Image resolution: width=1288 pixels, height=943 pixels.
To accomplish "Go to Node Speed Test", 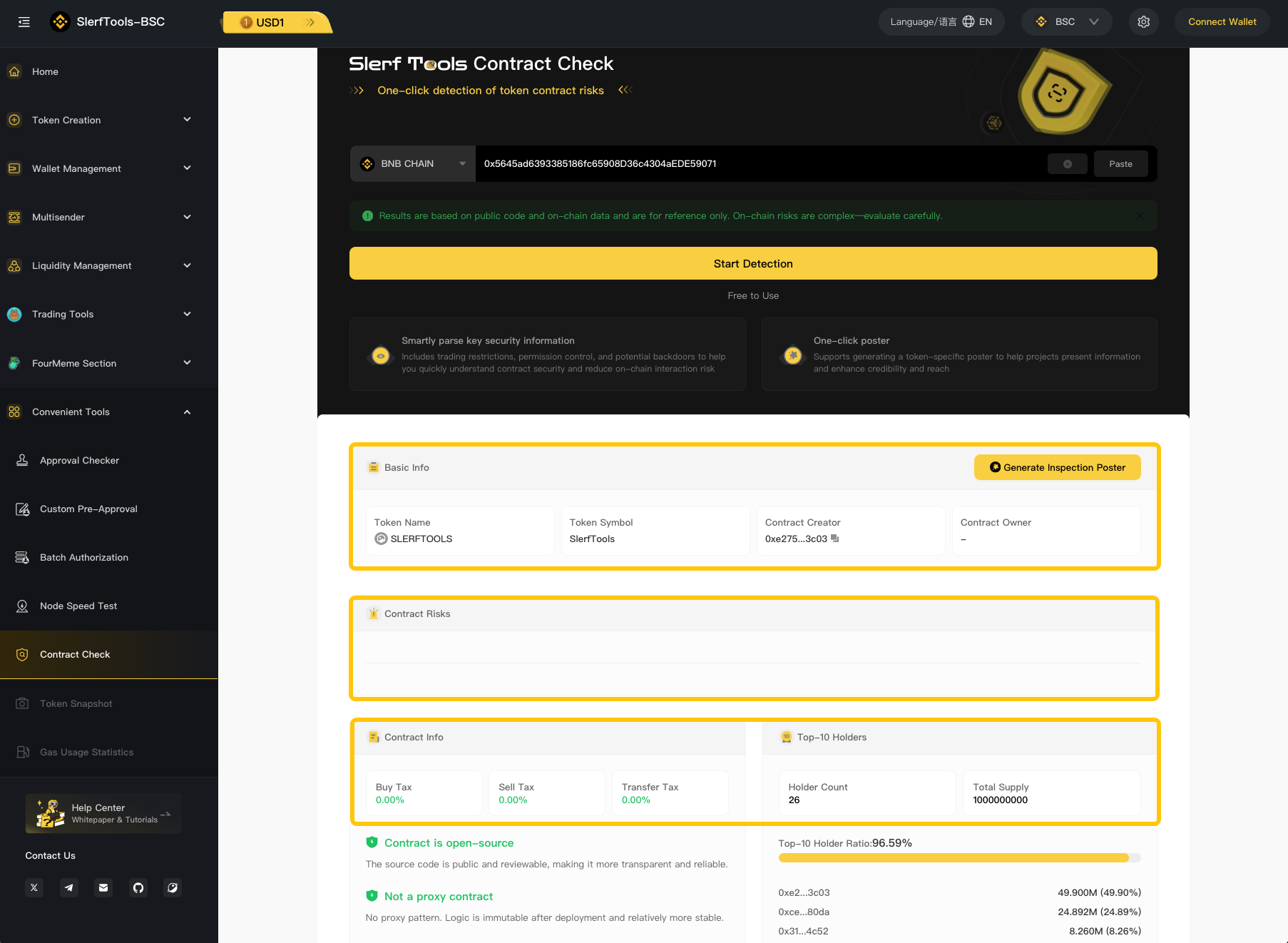I will pos(78,606).
